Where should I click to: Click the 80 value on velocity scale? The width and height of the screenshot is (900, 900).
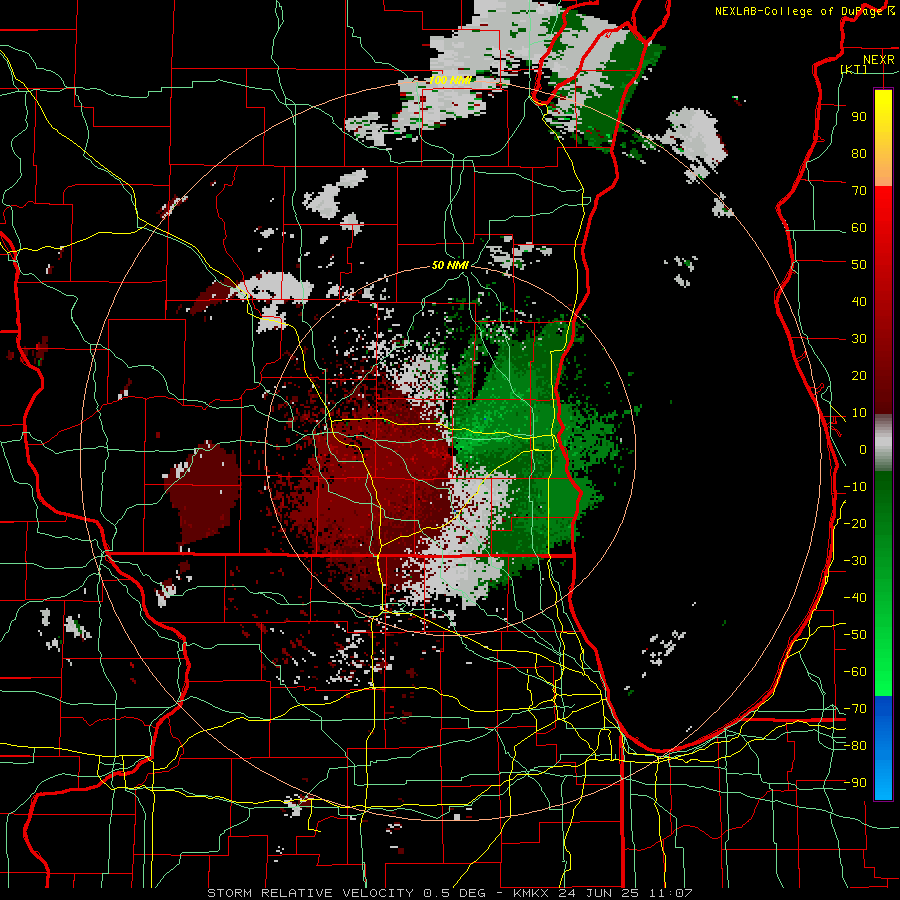[x=859, y=153]
